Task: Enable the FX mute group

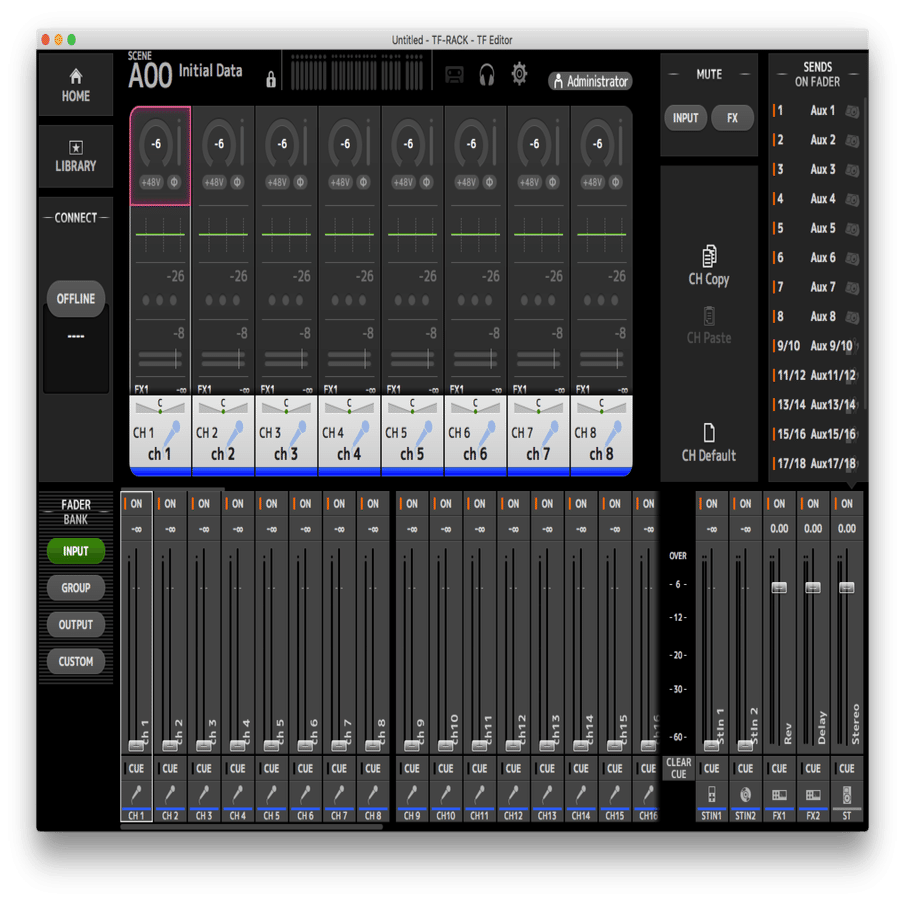Action: pyautogui.click(x=733, y=117)
